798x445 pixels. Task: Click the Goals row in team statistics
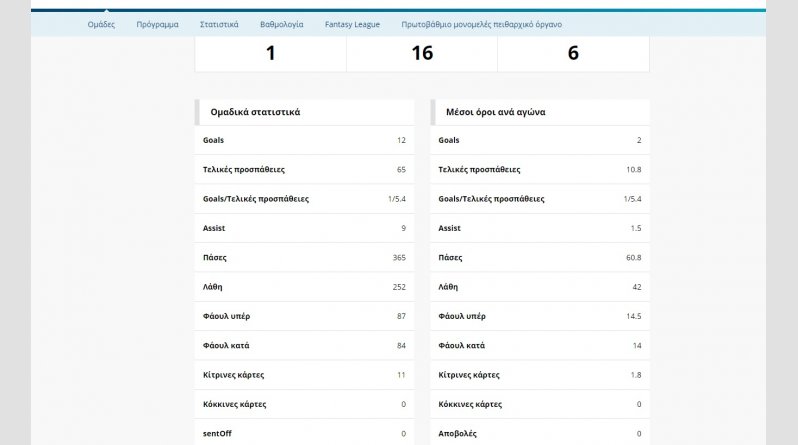click(304, 140)
